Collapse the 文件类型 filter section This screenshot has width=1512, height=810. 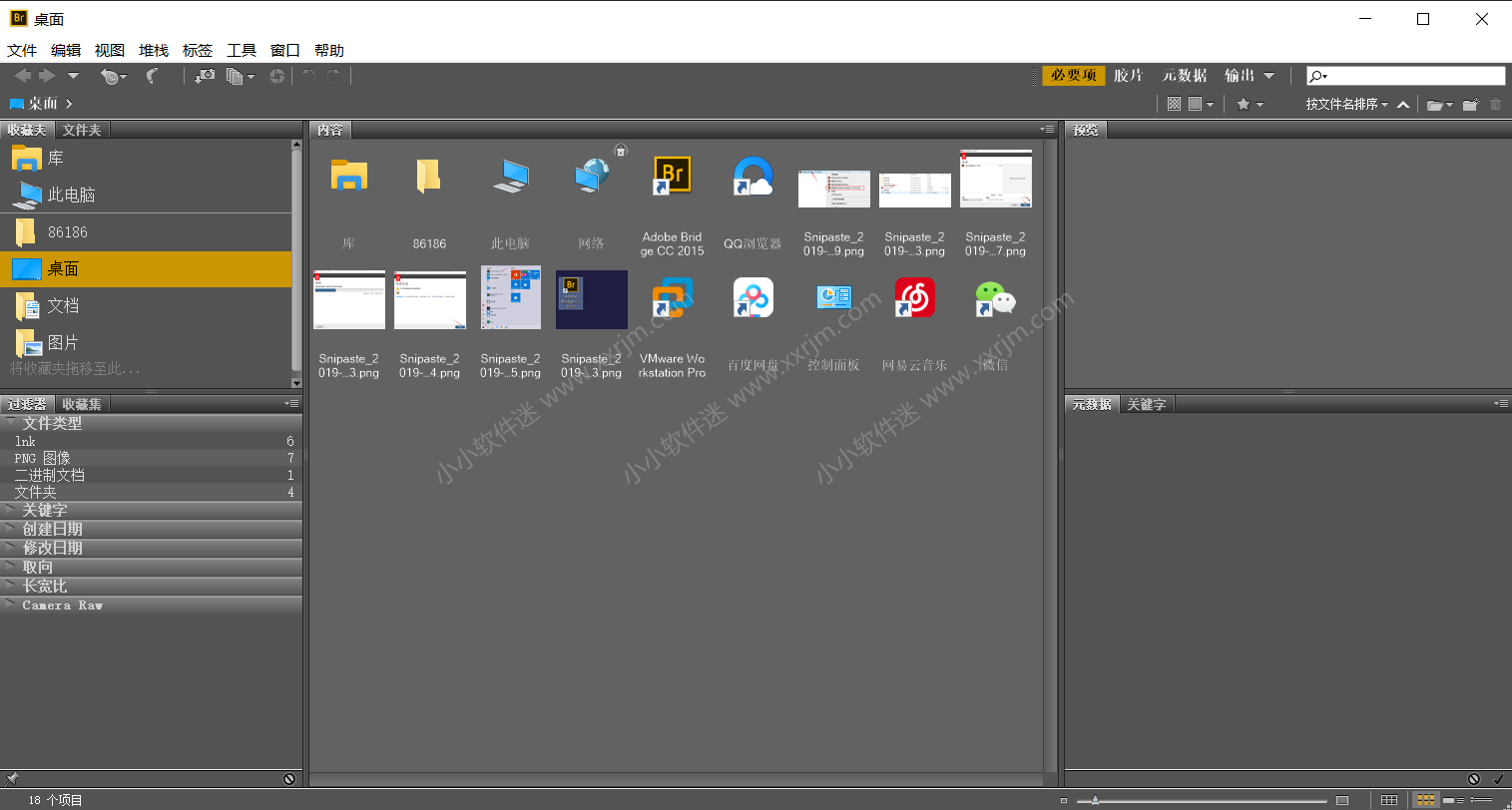tap(152, 423)
